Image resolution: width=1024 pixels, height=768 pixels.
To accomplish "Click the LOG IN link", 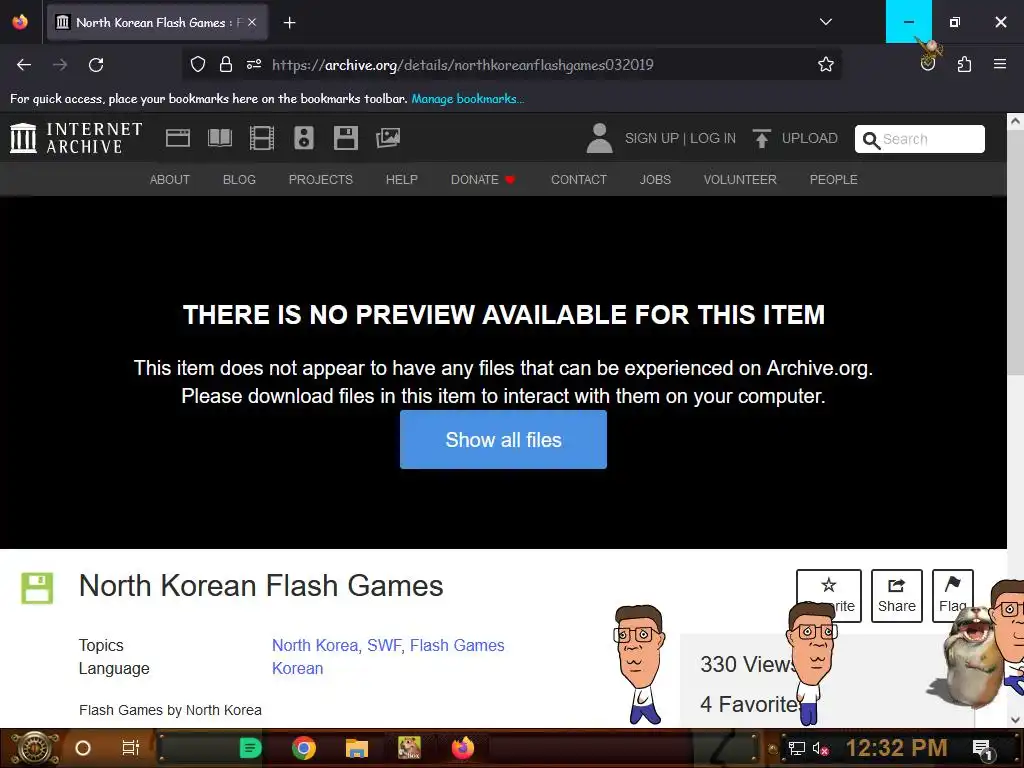I will (x=712, y=138).
